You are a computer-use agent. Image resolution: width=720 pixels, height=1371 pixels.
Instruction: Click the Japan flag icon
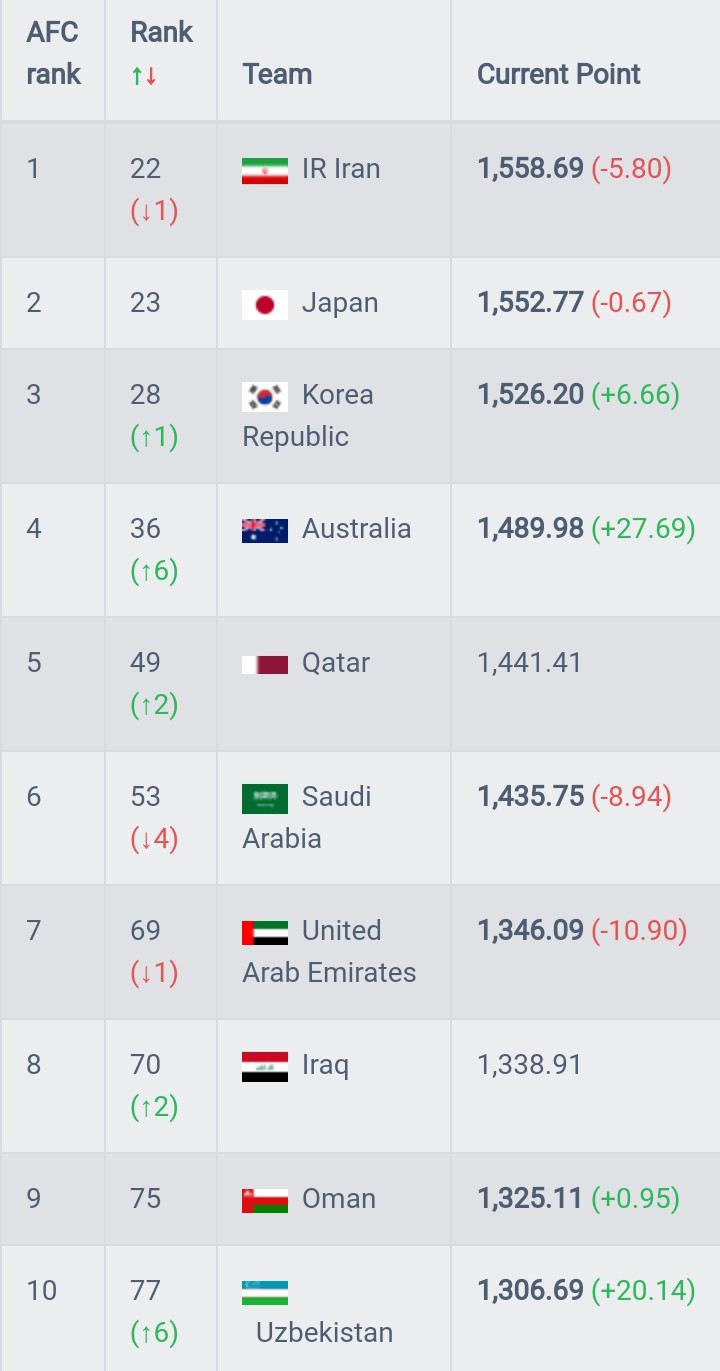click(x=265, y=305)
